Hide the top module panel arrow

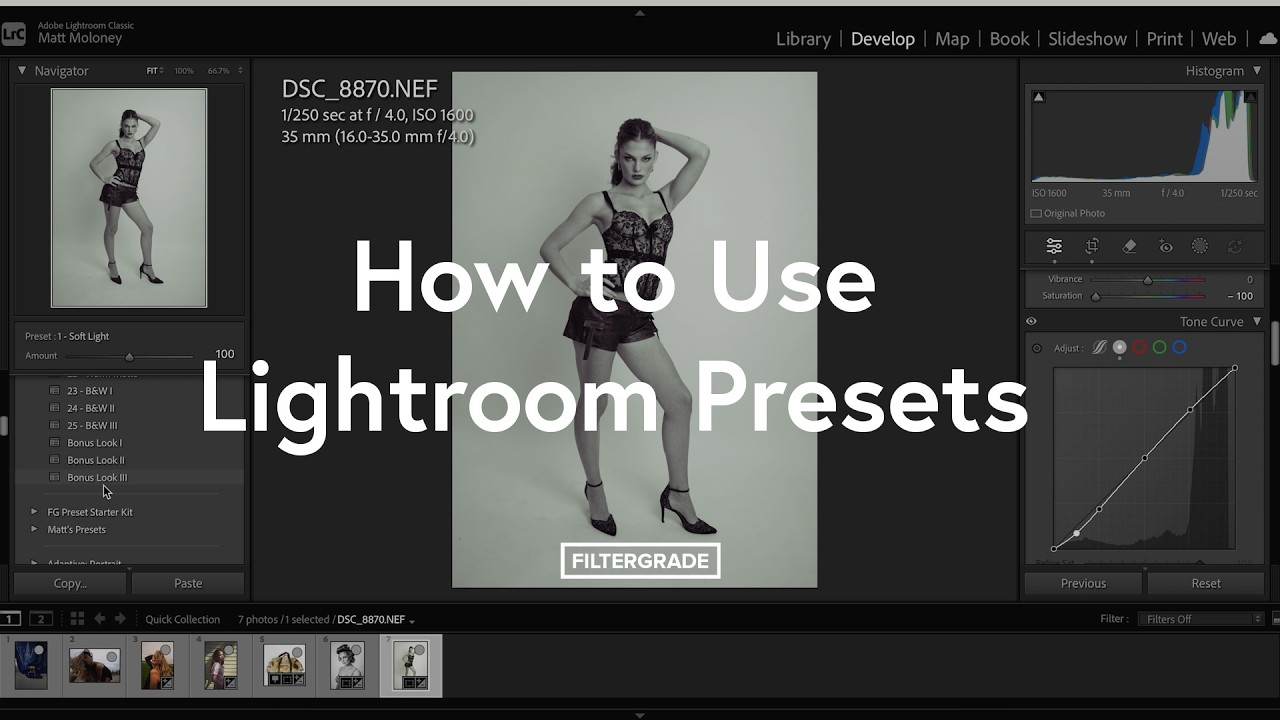point(640,13)
